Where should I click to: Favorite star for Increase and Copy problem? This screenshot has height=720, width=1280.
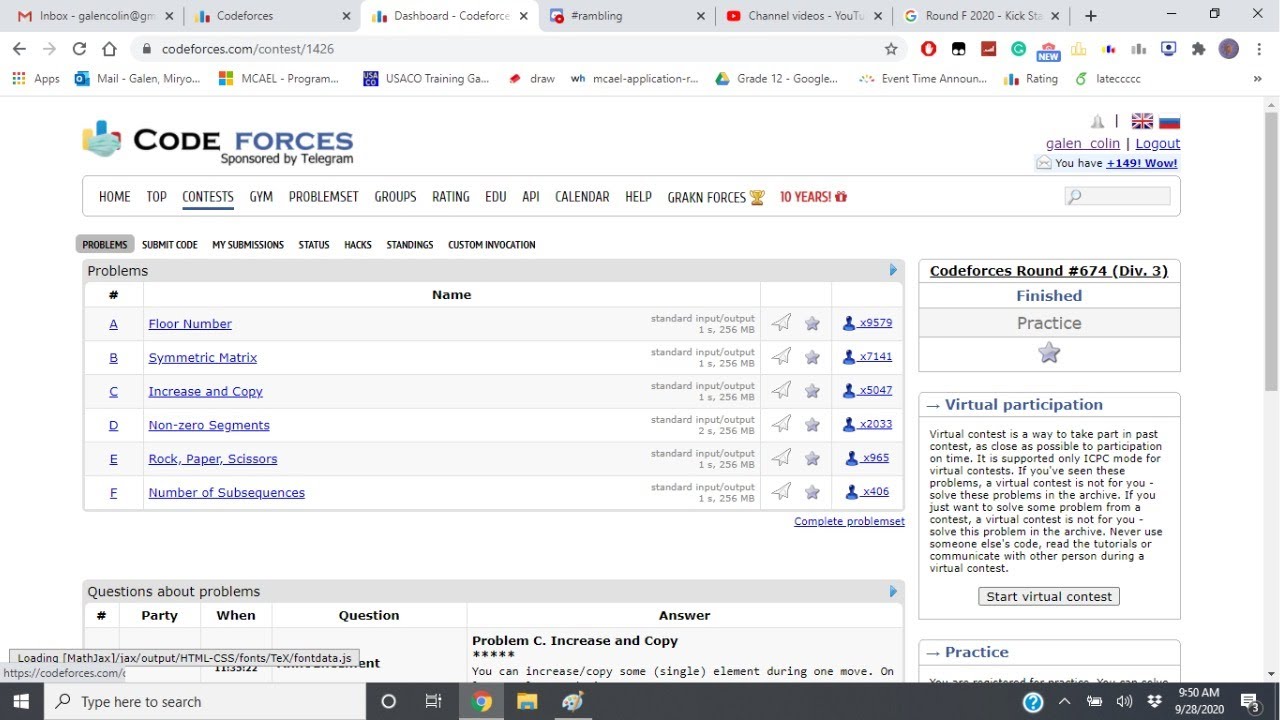[x=812, y=391]
